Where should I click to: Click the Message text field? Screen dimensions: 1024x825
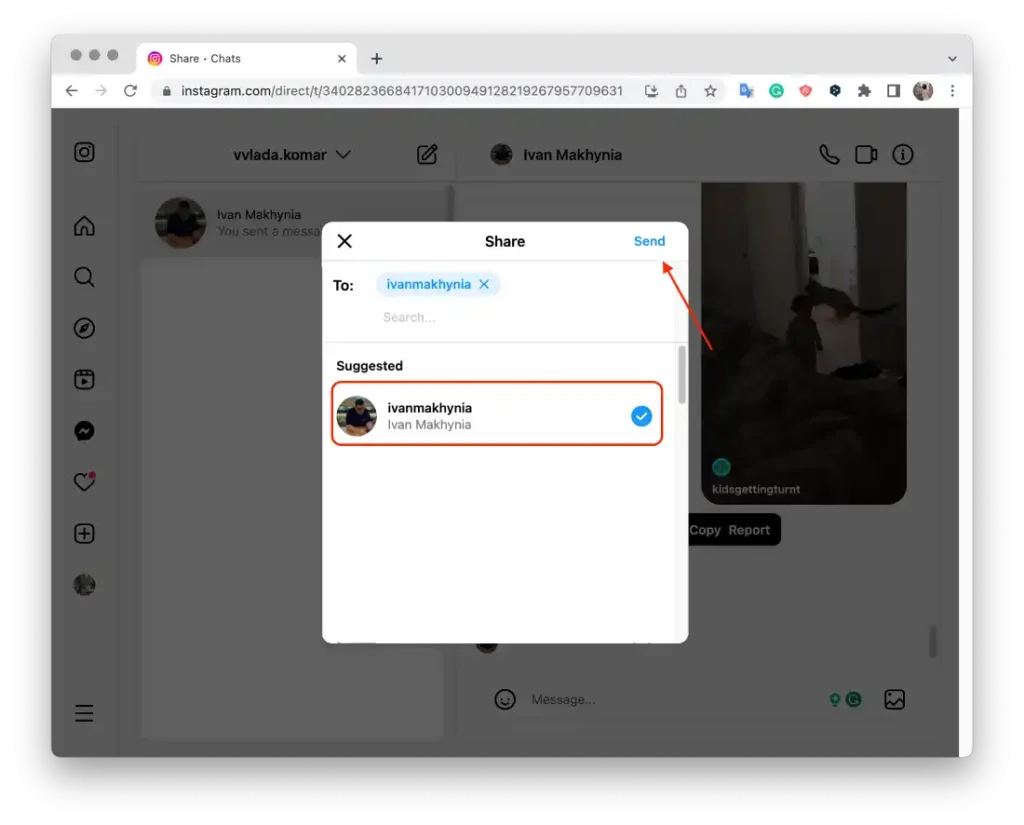[x=673, y=700]
